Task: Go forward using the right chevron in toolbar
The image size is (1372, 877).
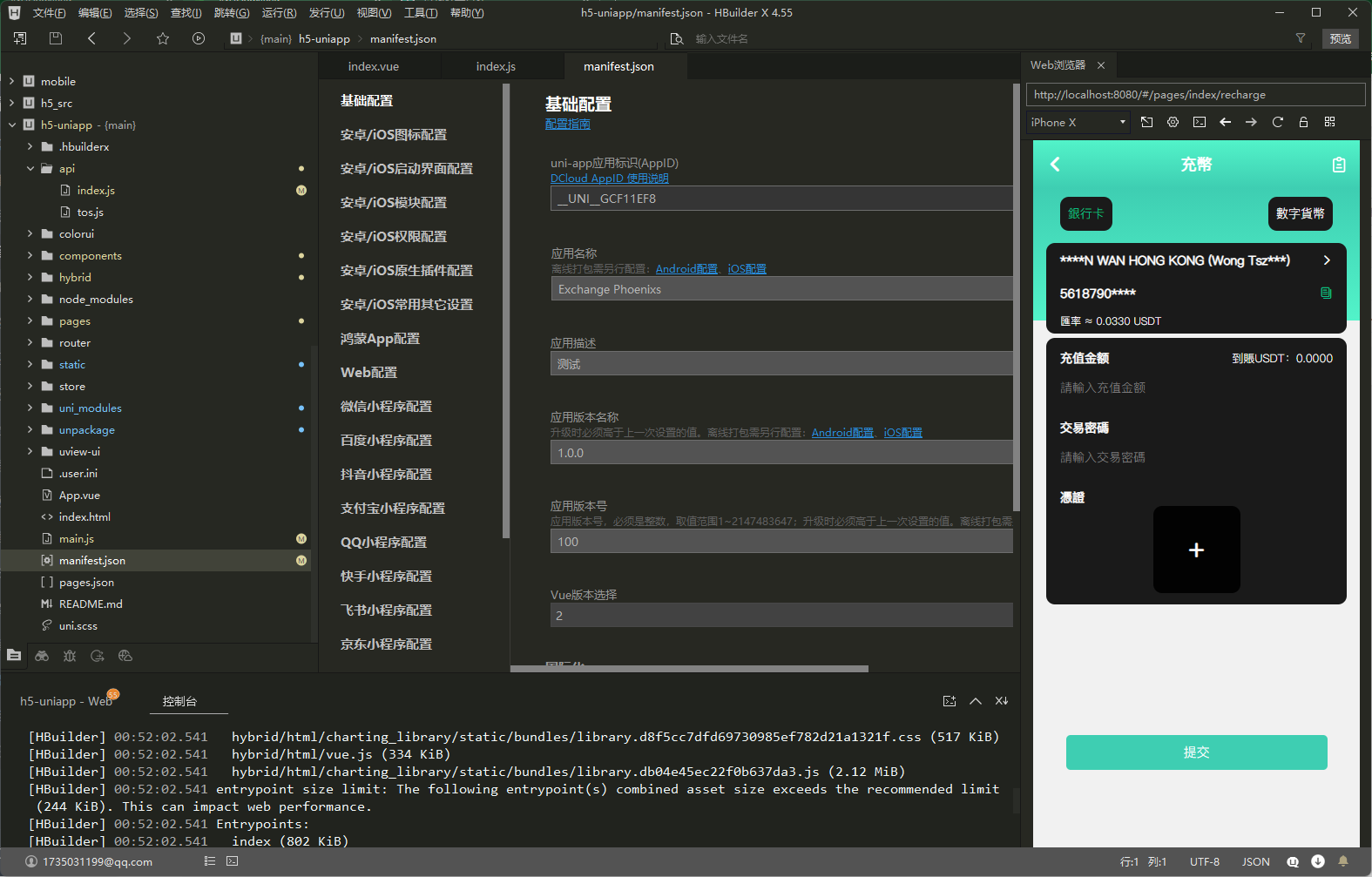Action: click(127, 38)
